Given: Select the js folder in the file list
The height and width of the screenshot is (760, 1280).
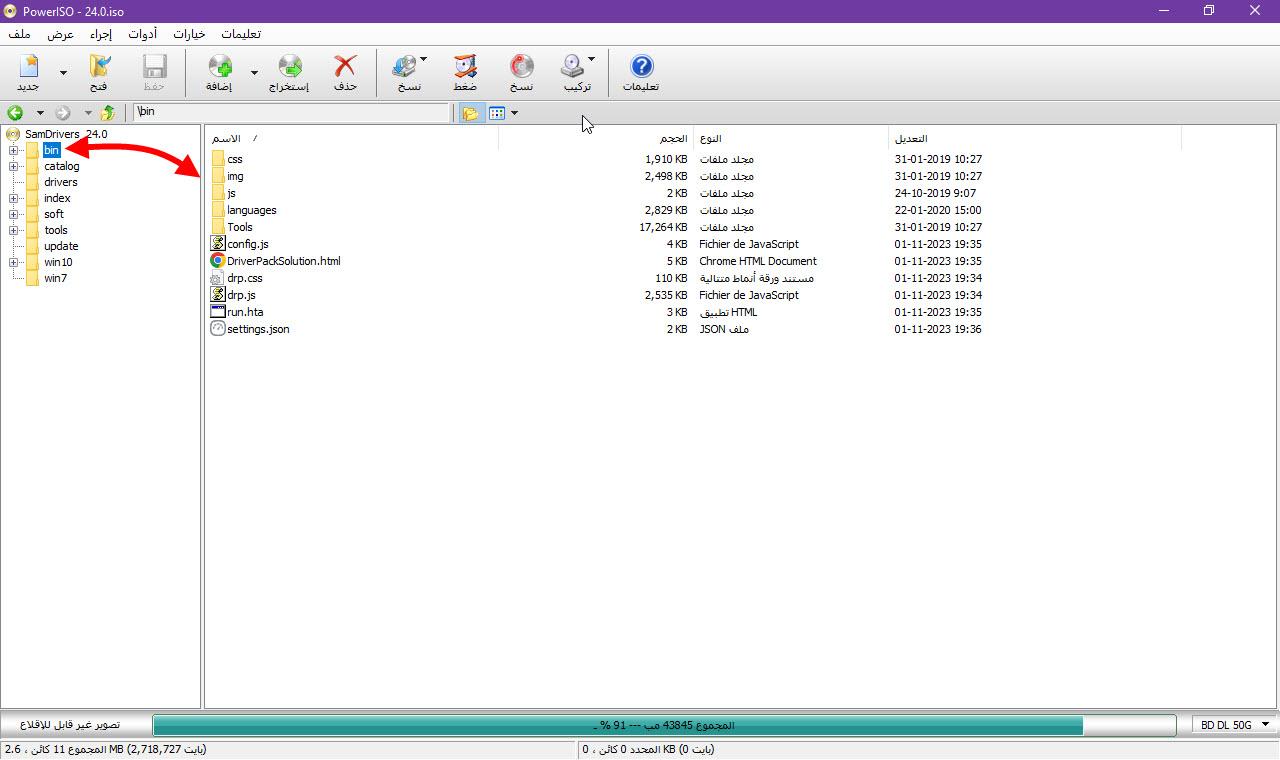Looking at the screenshot, I should click(232, 193).
